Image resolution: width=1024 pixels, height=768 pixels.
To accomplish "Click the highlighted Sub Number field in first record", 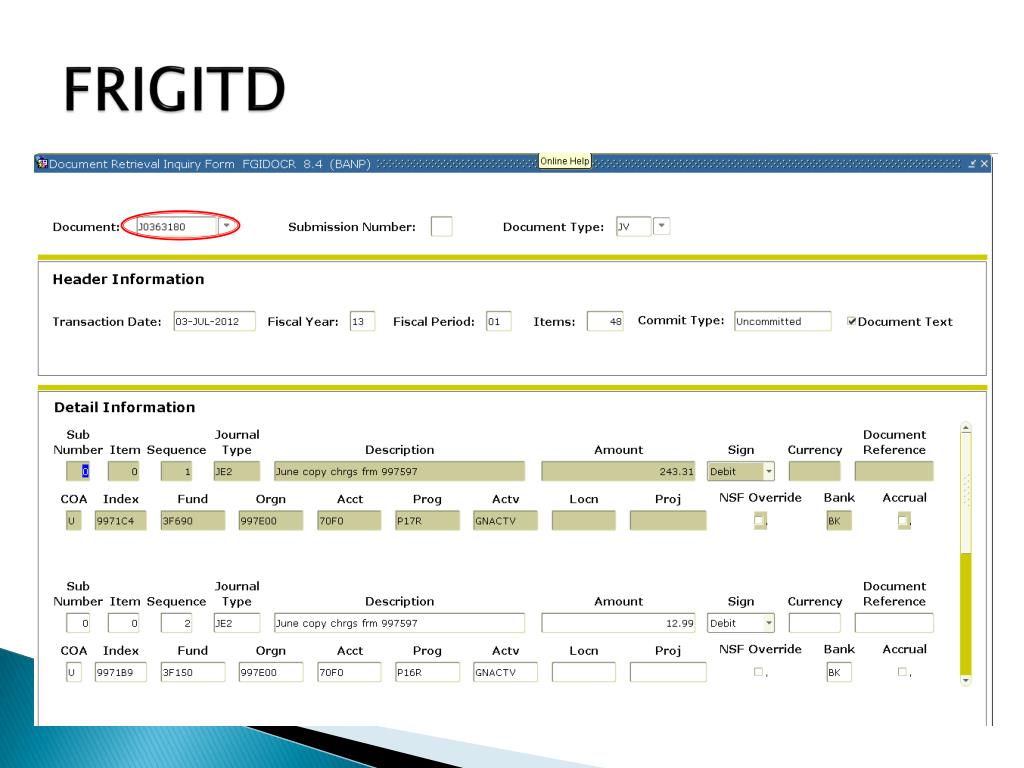I will click(78, 472).
